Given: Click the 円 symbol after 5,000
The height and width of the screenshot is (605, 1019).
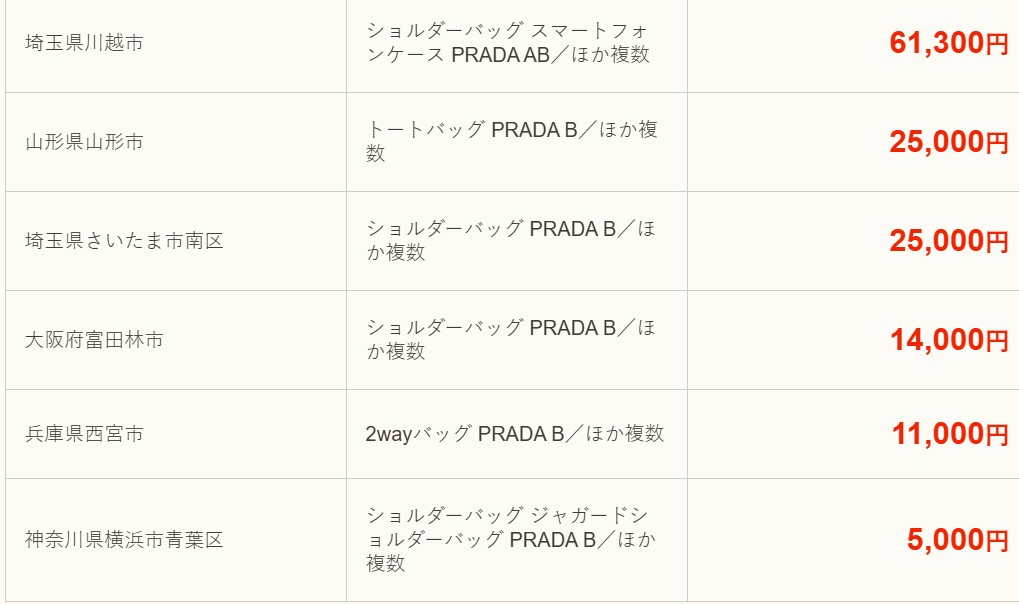Looking at the screenshot, I should point(997,541).
